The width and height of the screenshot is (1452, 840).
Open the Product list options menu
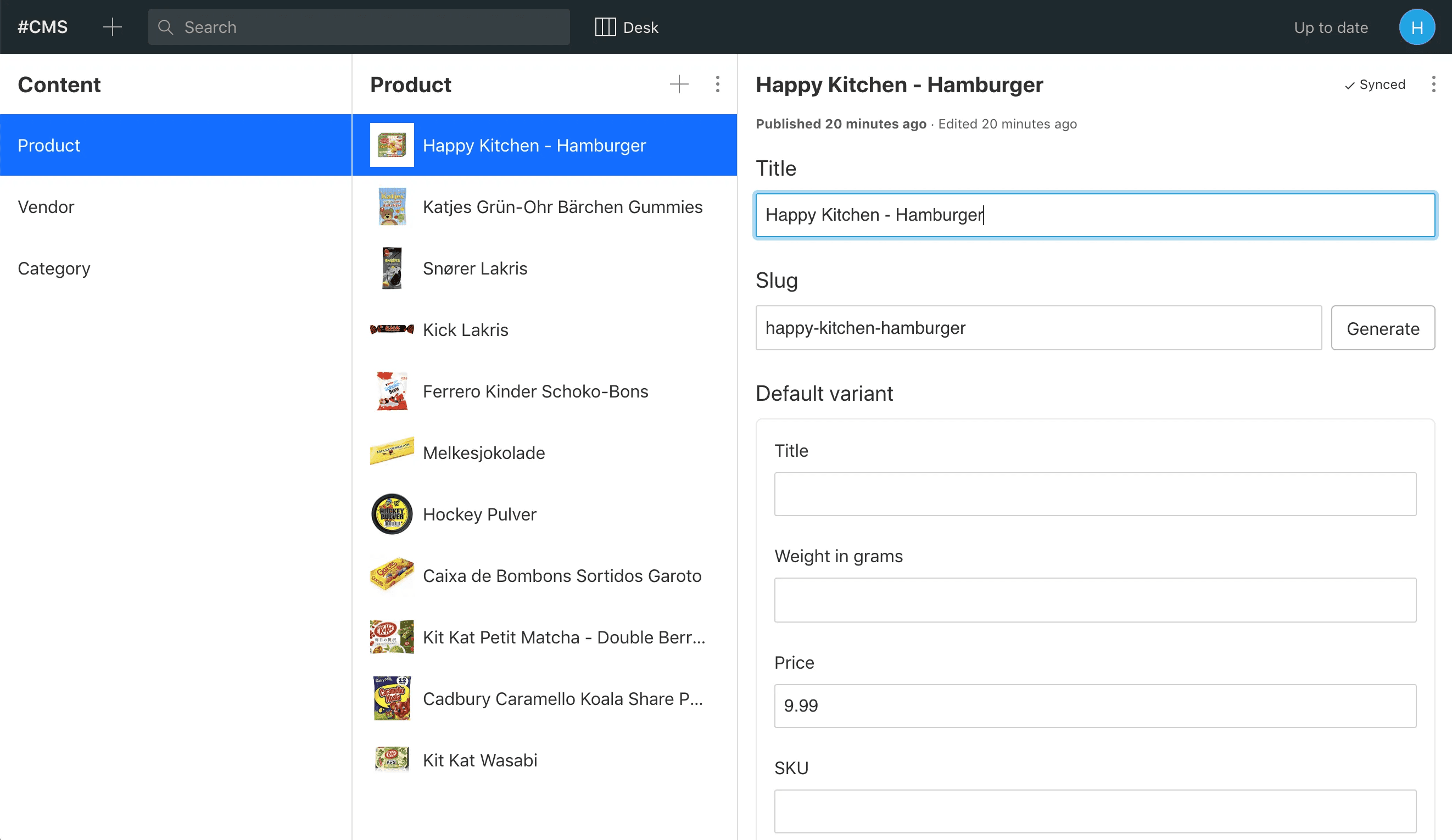717,84
